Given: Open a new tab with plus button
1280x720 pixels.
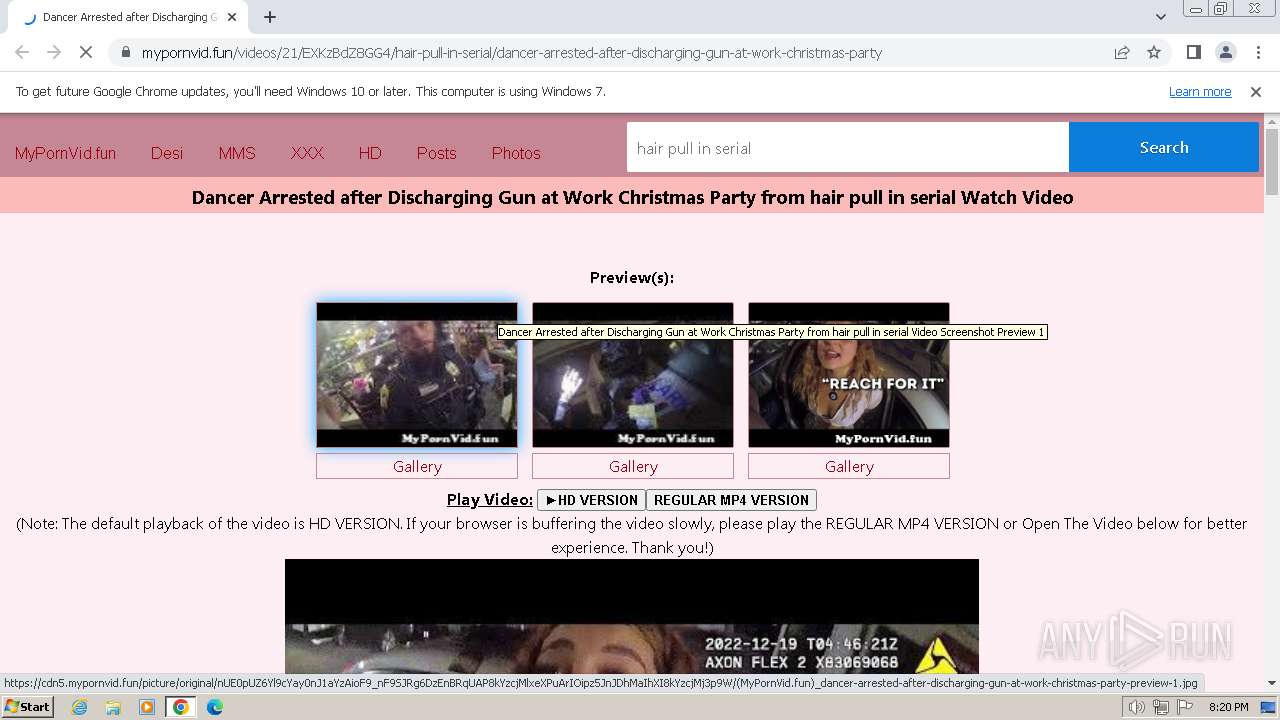Looking at the screenshot, I should point(270,17).
